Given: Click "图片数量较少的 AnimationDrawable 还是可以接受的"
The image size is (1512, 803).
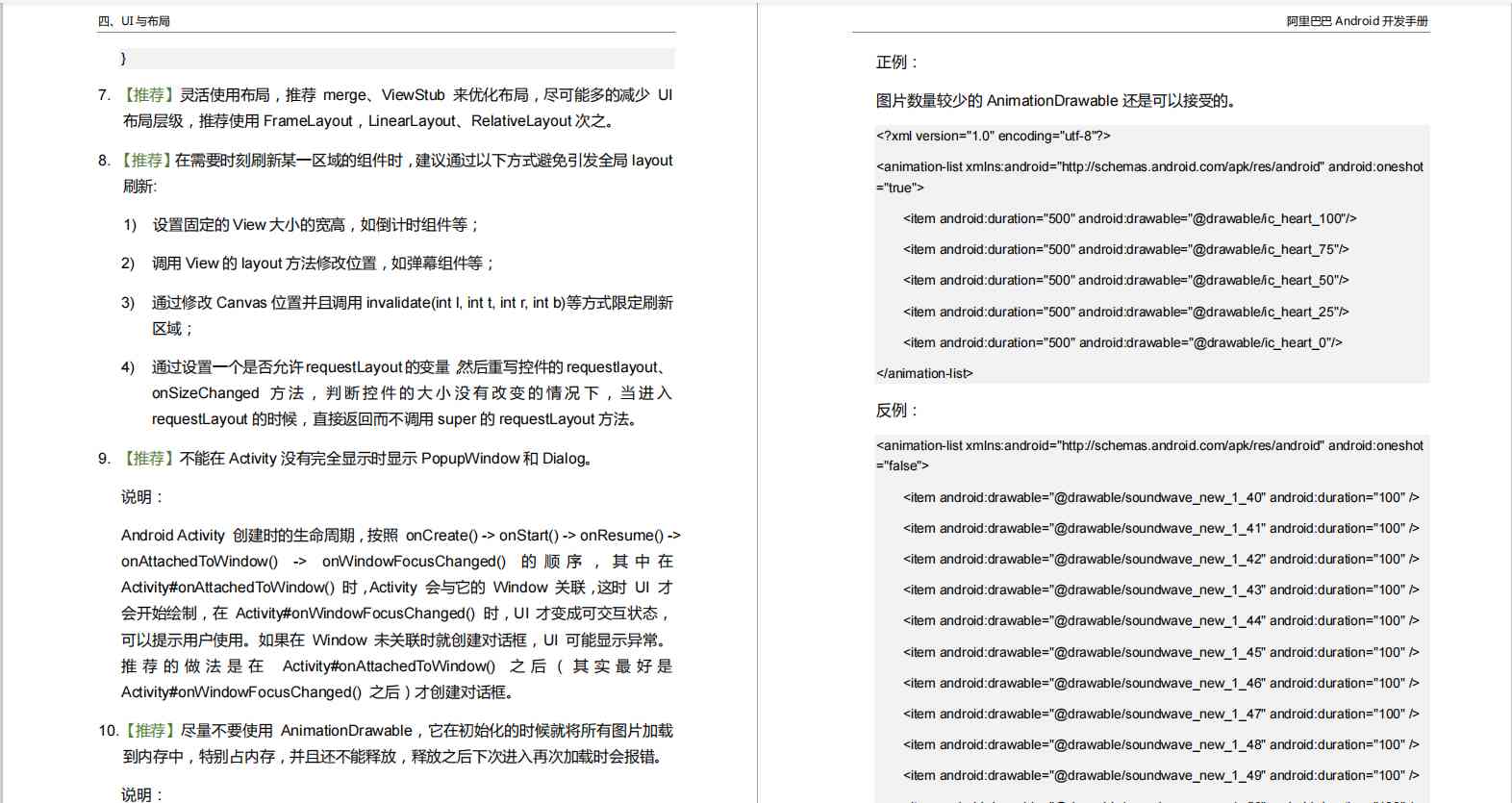Looking at the screenshot, I should [x=1054, y=101].
